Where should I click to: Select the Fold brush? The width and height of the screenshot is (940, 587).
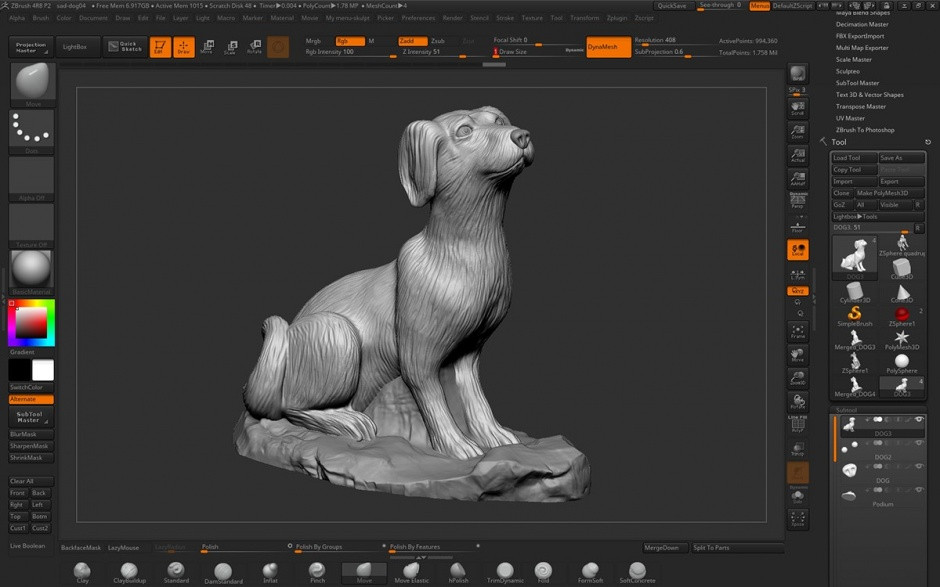(543, 571)
